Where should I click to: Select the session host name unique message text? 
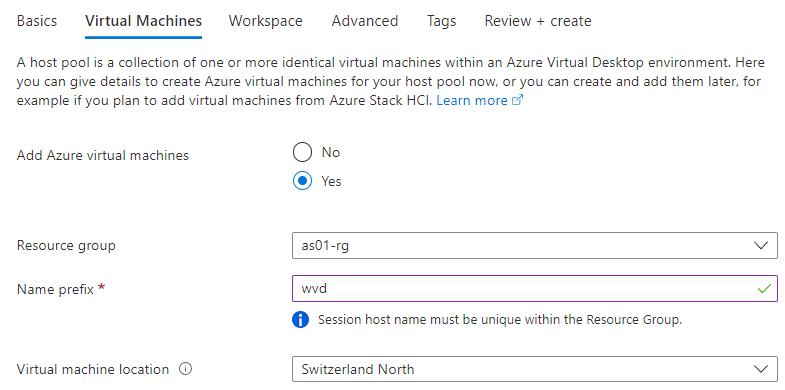(500, 320)
